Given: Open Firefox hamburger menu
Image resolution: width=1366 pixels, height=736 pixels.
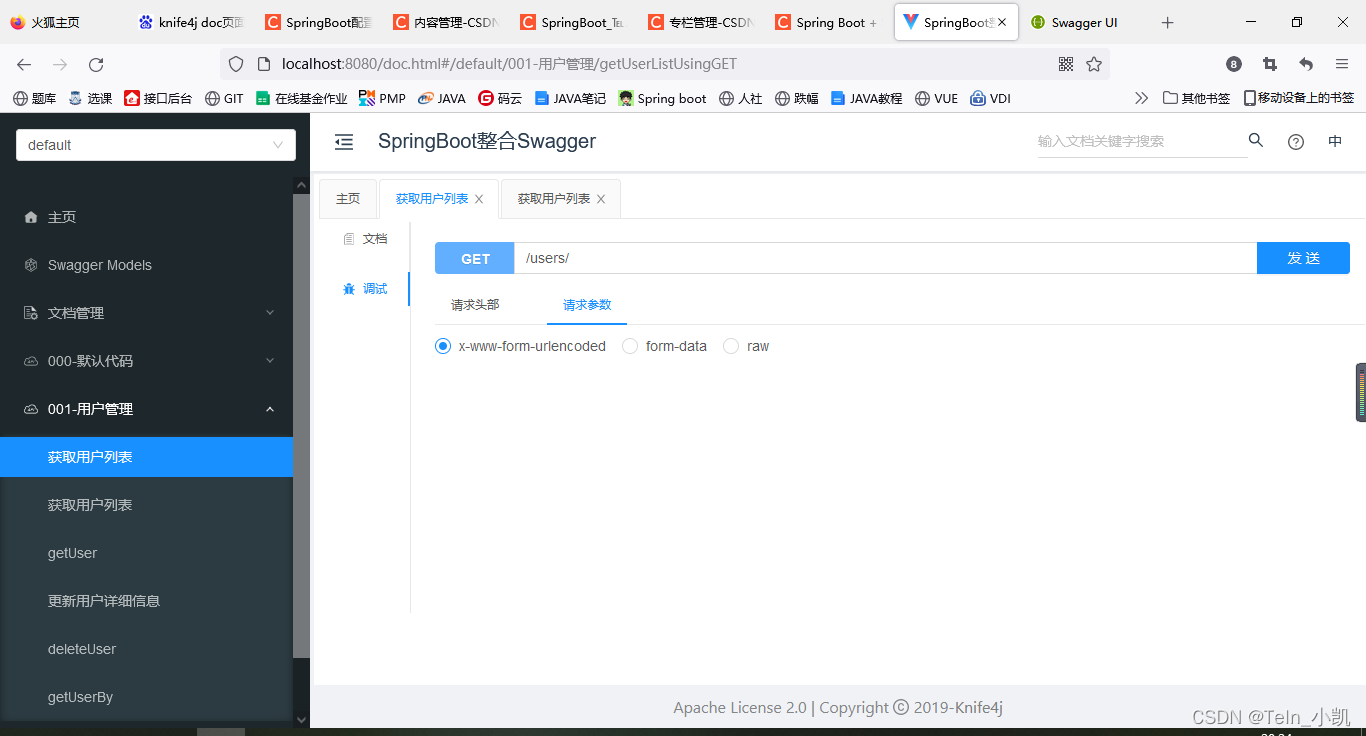Looking at the screenshot, I should point(1342,64).
